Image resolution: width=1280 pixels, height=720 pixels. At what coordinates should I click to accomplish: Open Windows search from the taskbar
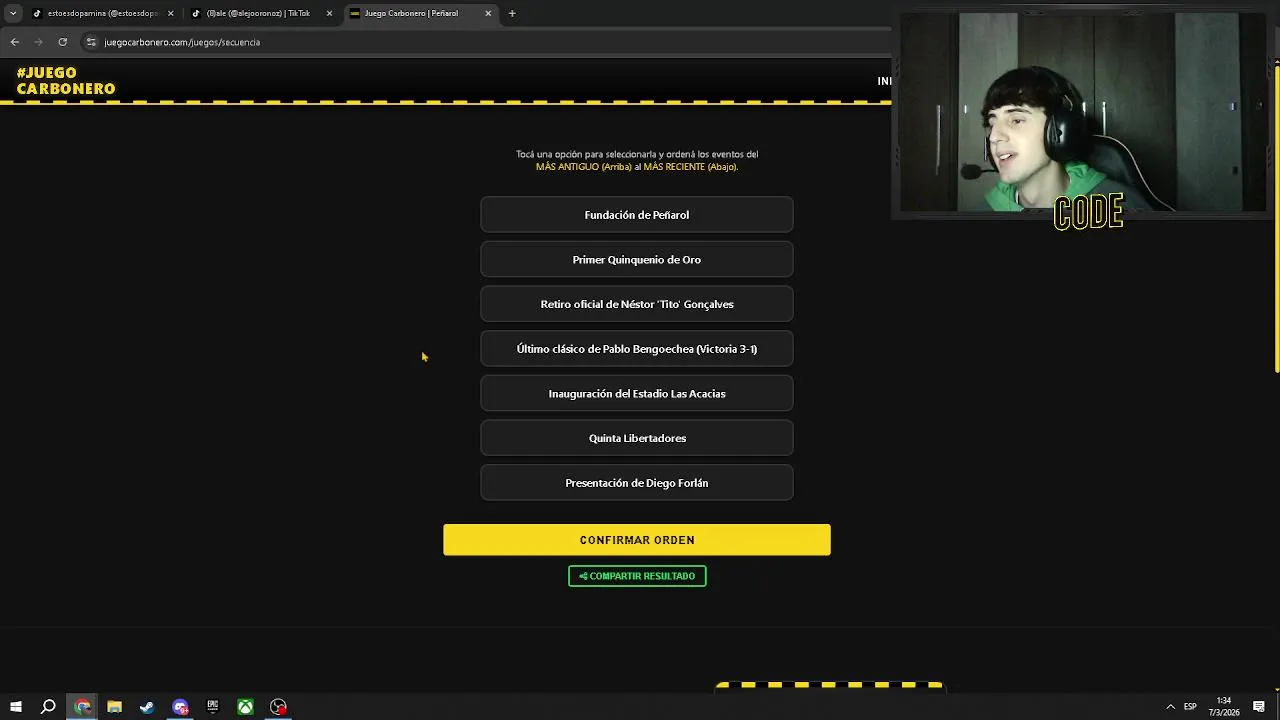click(48, 707)
